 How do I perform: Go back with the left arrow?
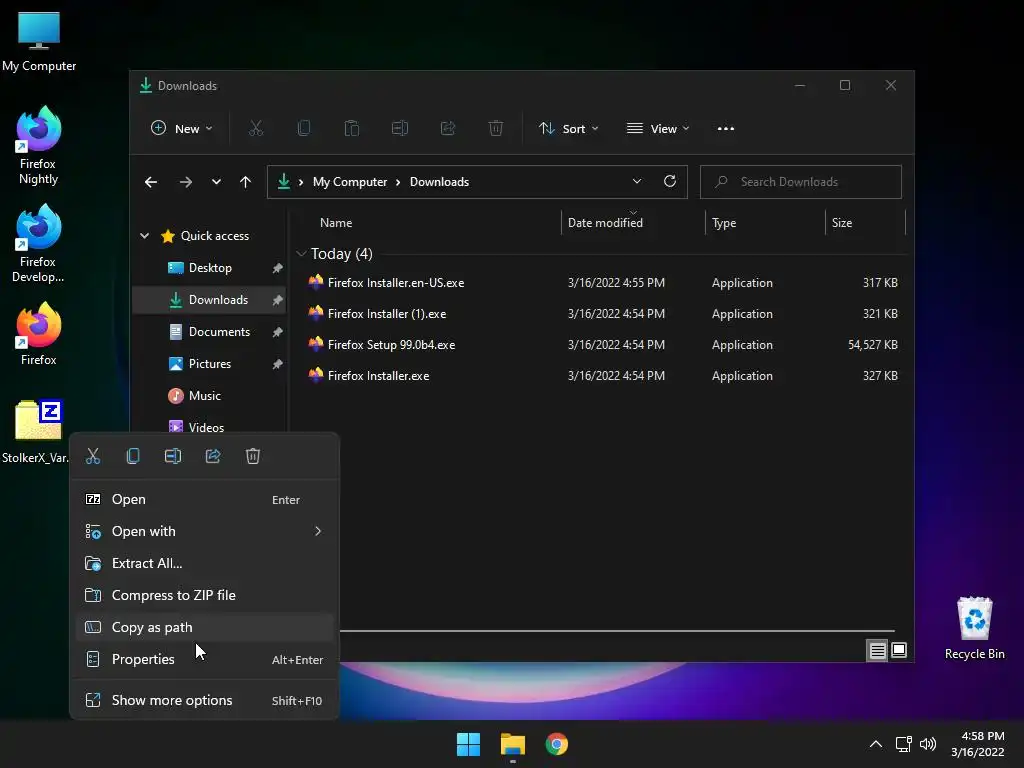[x=151, y=182]
